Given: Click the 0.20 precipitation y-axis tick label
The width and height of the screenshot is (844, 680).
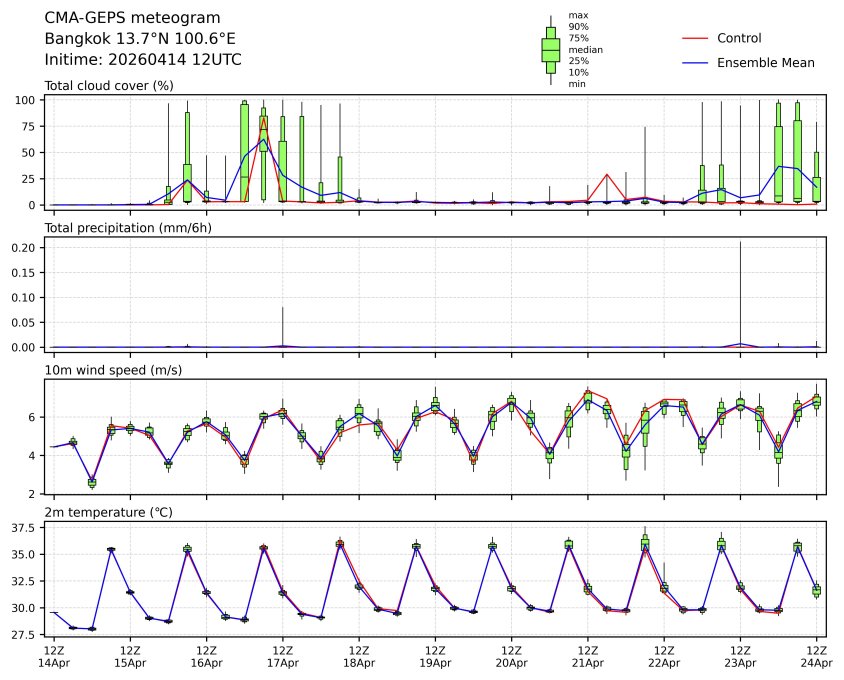Looking at the screenshot, I should [x=24, y=247].
